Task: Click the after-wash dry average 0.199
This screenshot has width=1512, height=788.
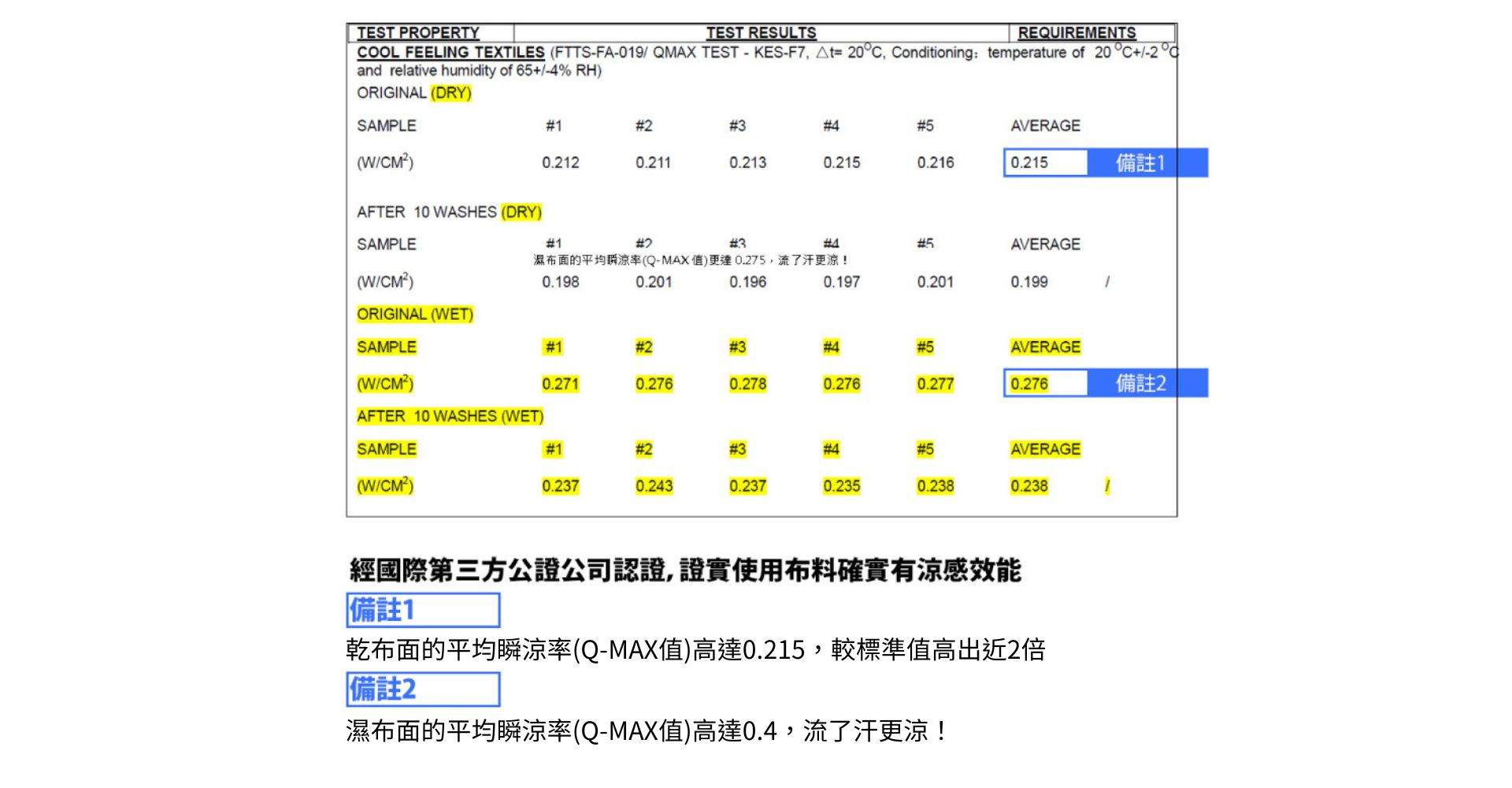Action: [x=1029, y=282]
